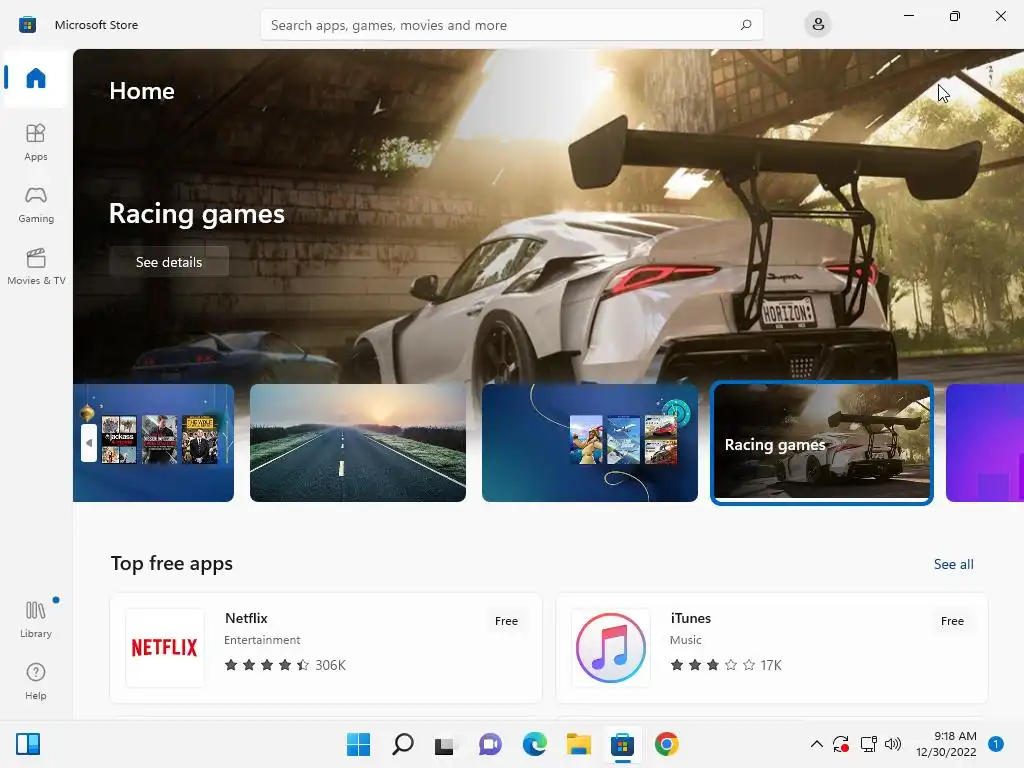Click See details for Racing games
This screenshot has height=768, width=1024.
pyautogui.click(x=169, y=262)
